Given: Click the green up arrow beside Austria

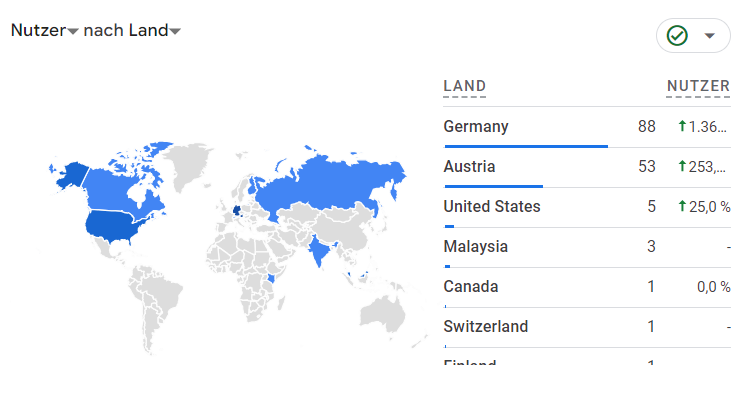Looking at the screenshot, I should 683,166.
